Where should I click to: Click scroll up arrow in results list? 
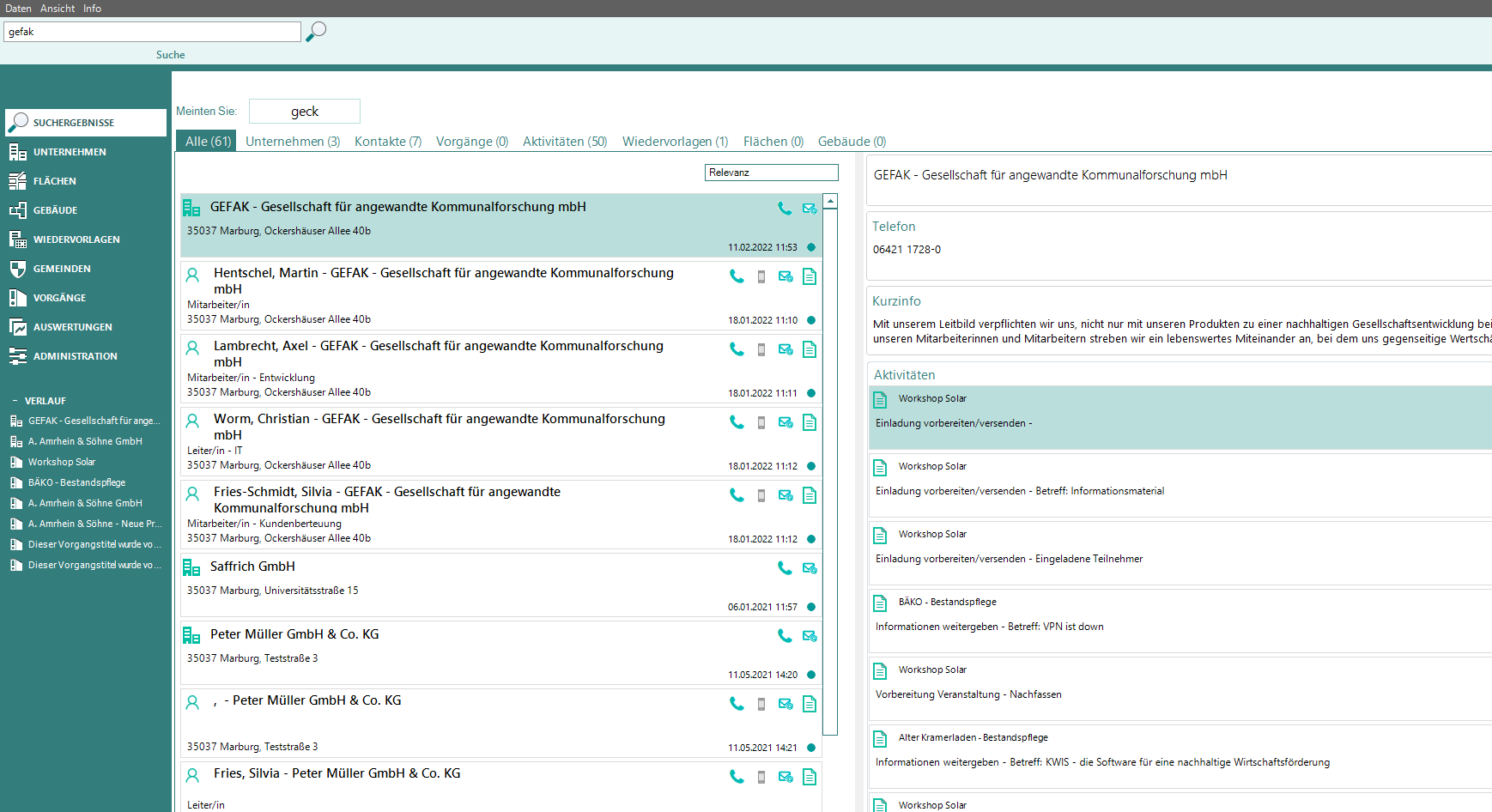click(830, 202)
